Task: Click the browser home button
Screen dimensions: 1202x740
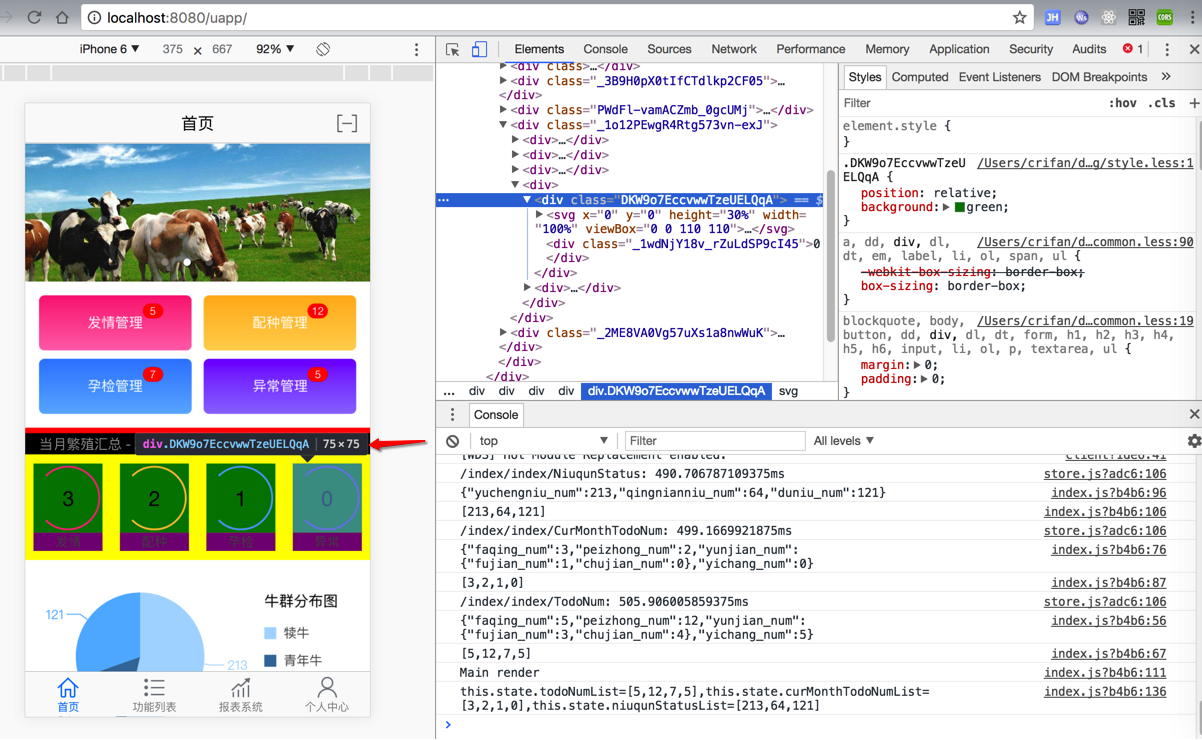Action: pyautogui.click(x=62, y=17)
